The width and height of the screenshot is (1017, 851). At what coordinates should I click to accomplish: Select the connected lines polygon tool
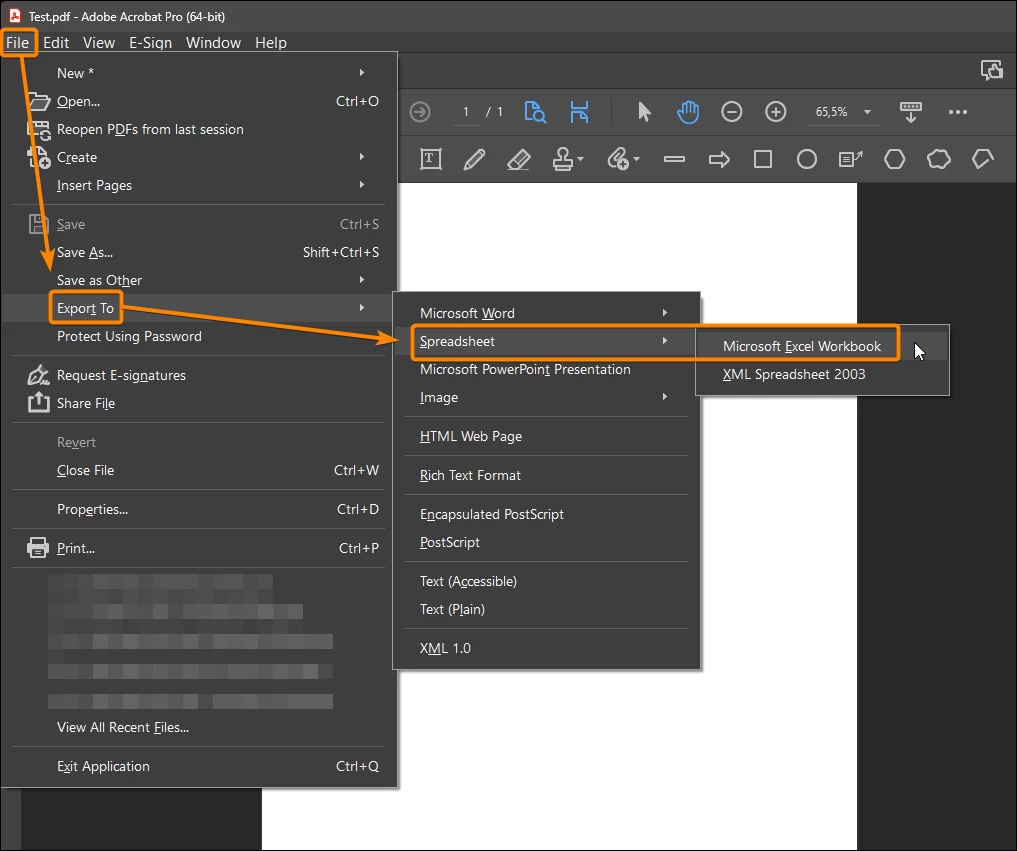[x=983, y=159]
